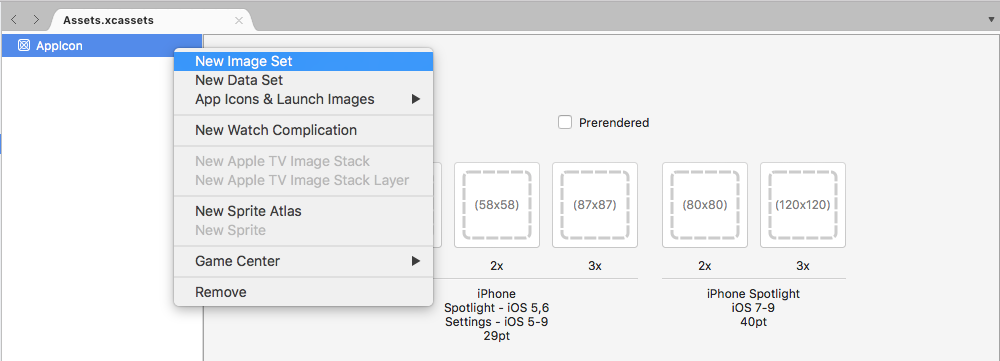Expand the Game Center submenu
Screen dimensions: 1000x361
[304, 261]
